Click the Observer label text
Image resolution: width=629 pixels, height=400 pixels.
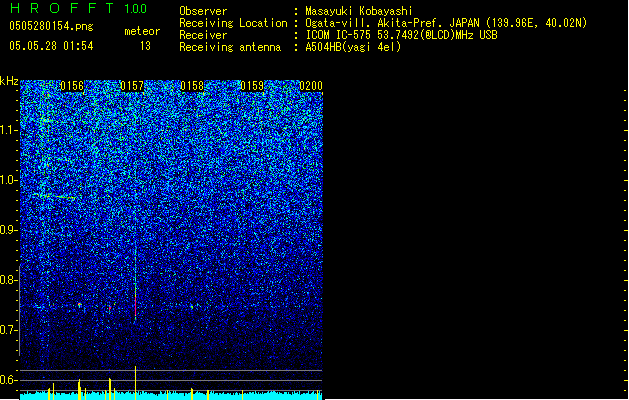coord(203,11)
